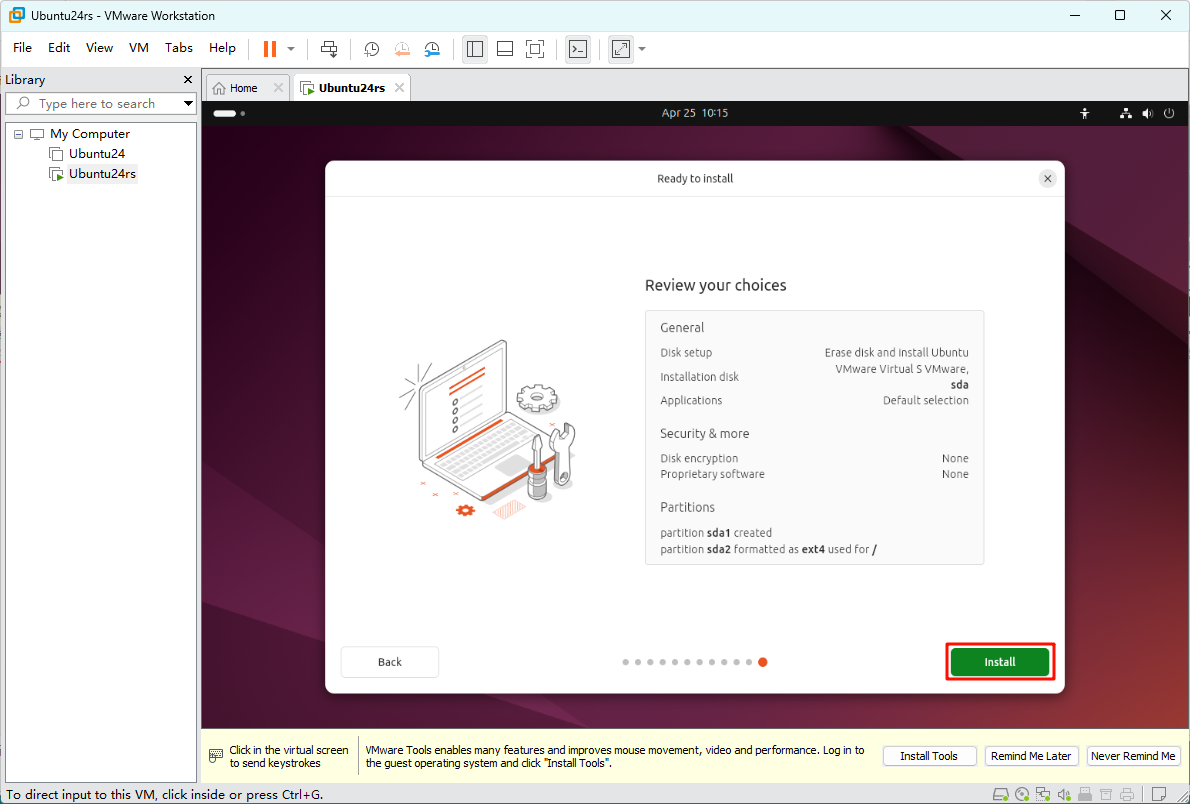Click the 'Disk encryption' label

(699, 459)
